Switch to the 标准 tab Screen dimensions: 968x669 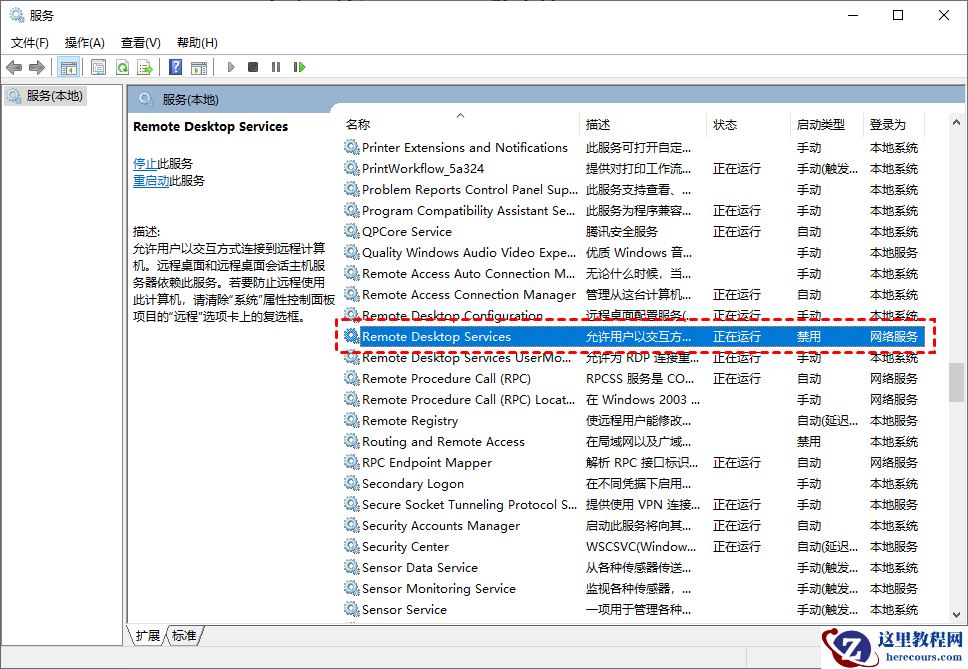point(183,634)
